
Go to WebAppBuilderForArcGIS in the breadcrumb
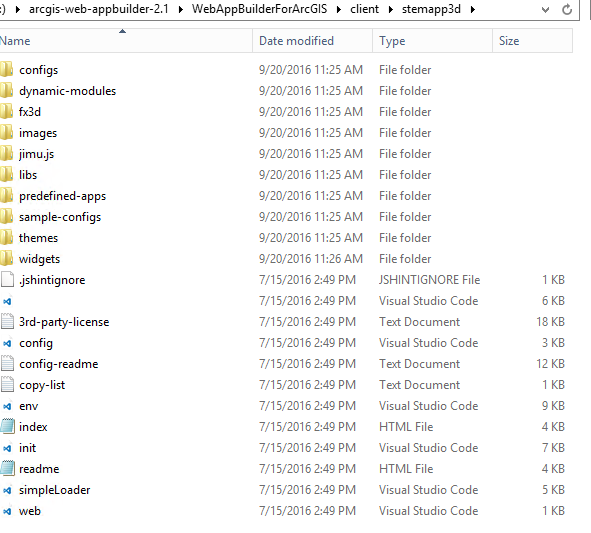[x=259, y=9]
